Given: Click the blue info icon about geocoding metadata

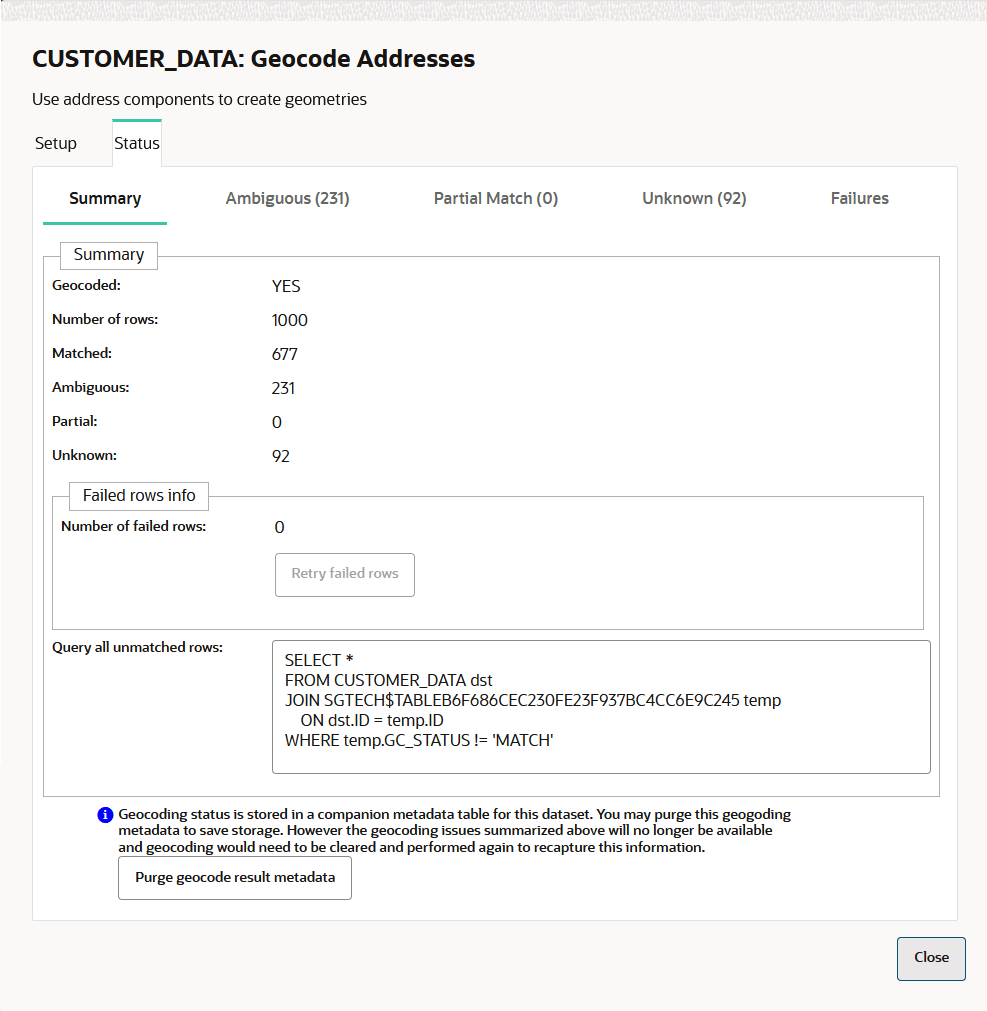Looking at the screenshot, I should 104,815.
